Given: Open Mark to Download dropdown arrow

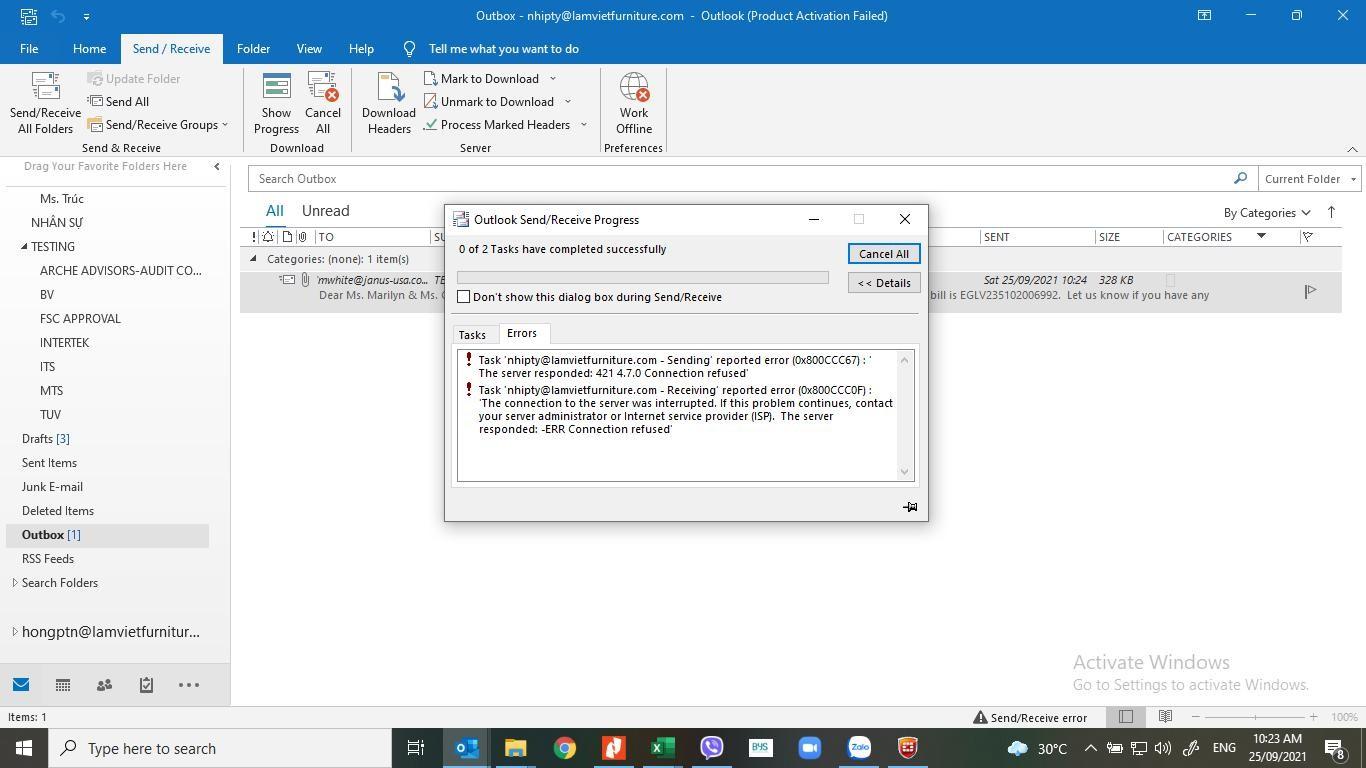Looking at the screenshot, I should [553, 79].
